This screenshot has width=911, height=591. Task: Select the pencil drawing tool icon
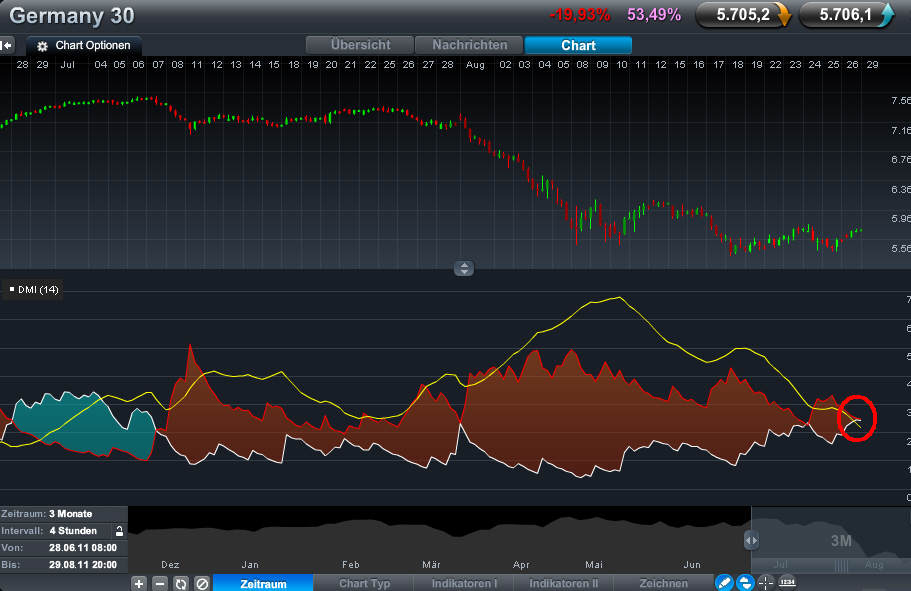point(724,582)
